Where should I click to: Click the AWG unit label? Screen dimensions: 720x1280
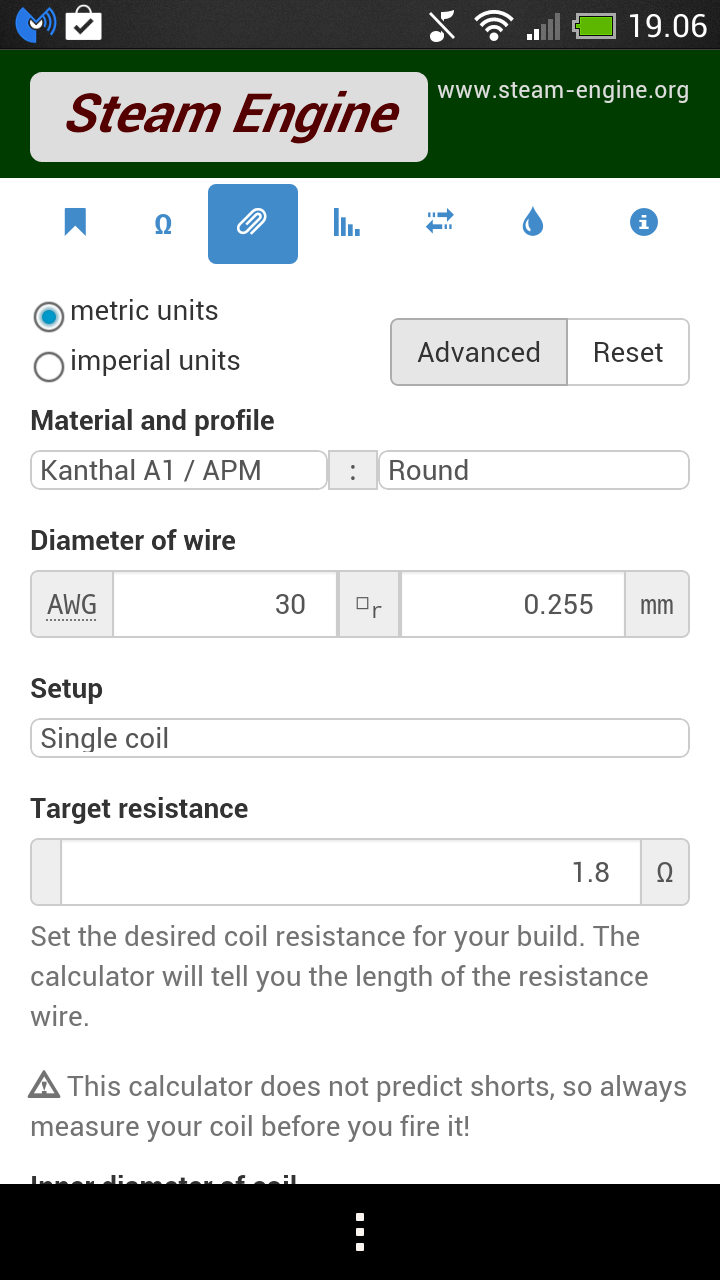point(72,604)
